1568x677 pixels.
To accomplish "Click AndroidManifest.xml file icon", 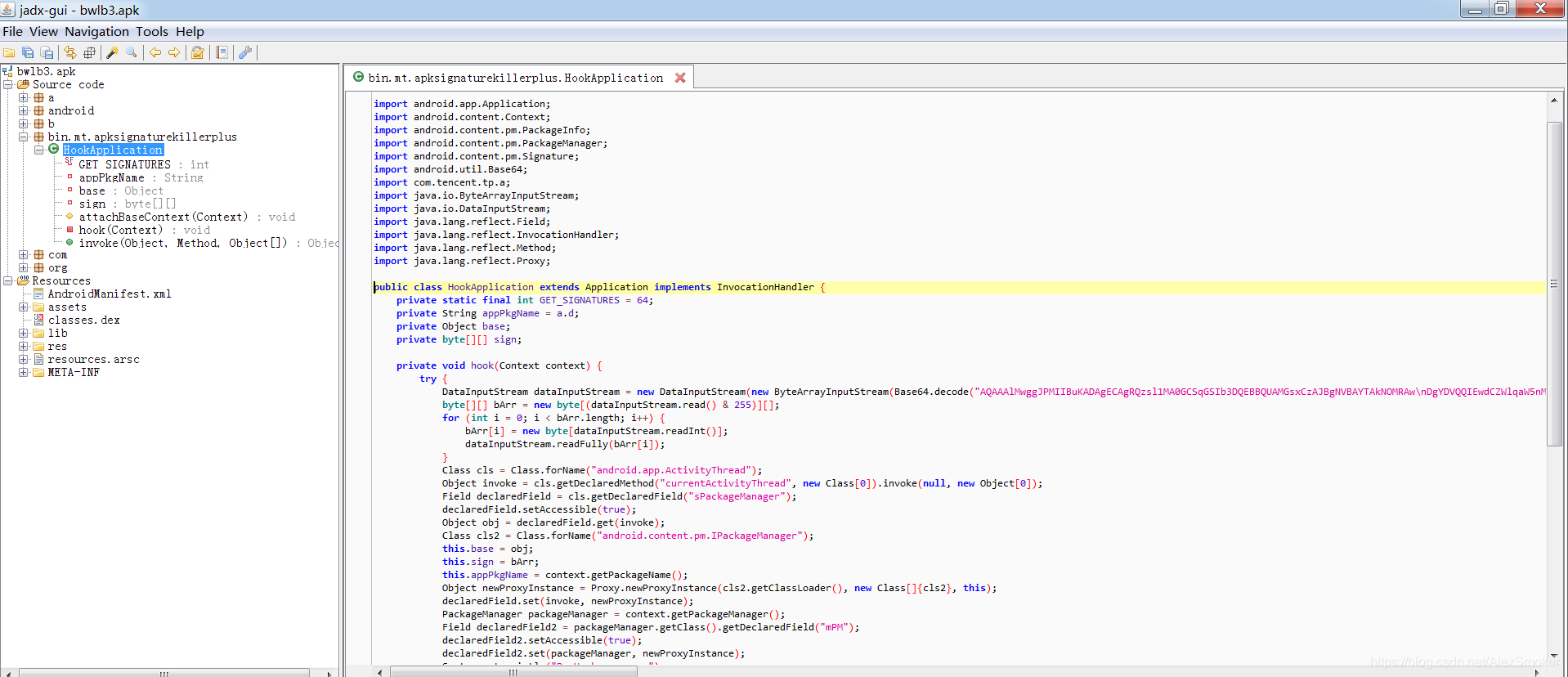I will click(38, 294).
